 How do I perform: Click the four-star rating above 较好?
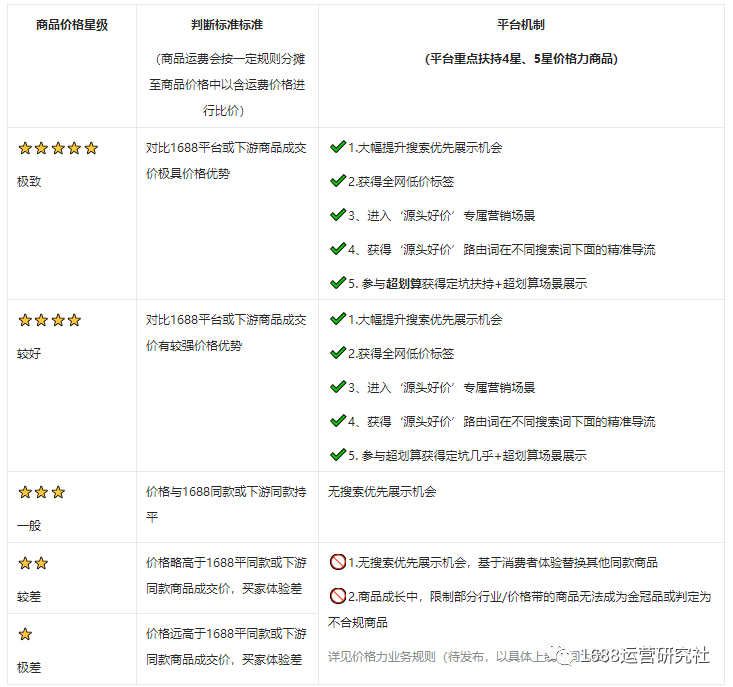[x=49, y=320]
